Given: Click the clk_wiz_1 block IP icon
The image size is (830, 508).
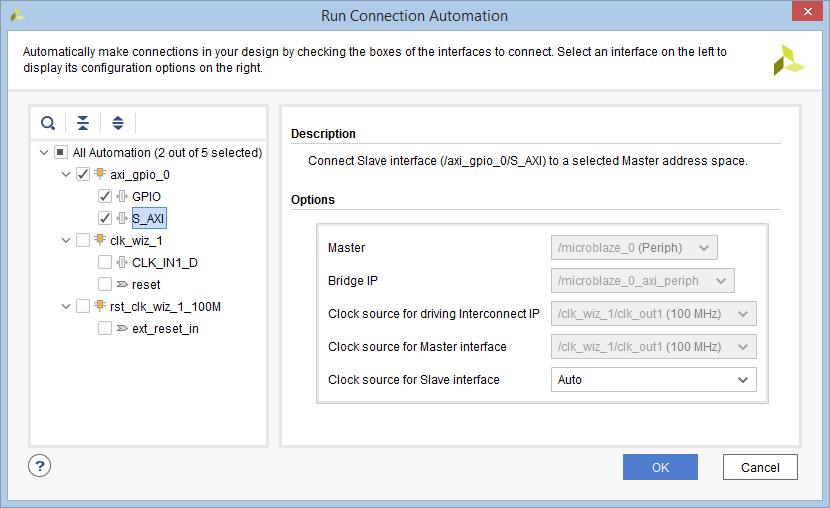Looking at the screenshot, I should click(x=100, y=240).
